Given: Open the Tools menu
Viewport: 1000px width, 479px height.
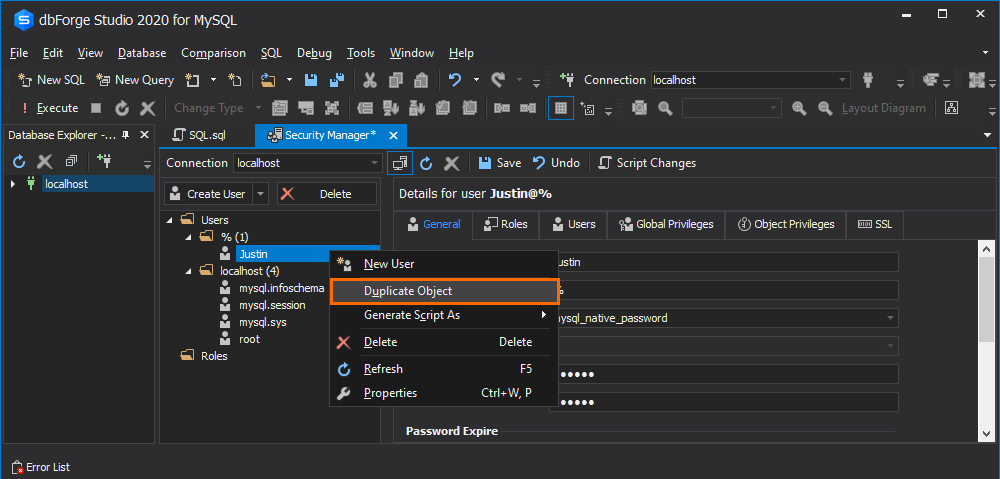Looking at the screenshot, I should click(x=361, y=53).
